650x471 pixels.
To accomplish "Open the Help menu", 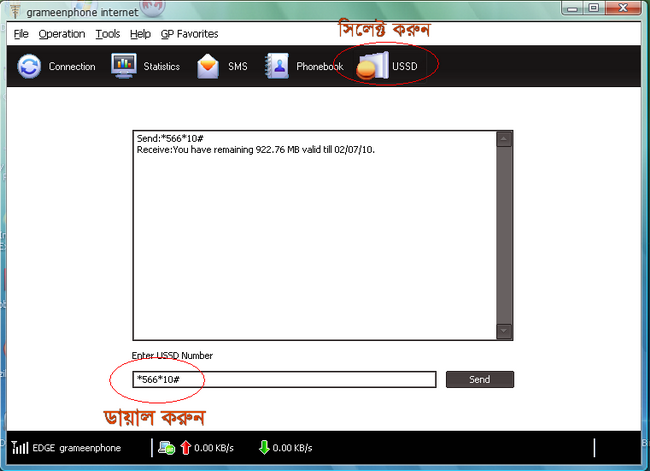I will (140, 34).
